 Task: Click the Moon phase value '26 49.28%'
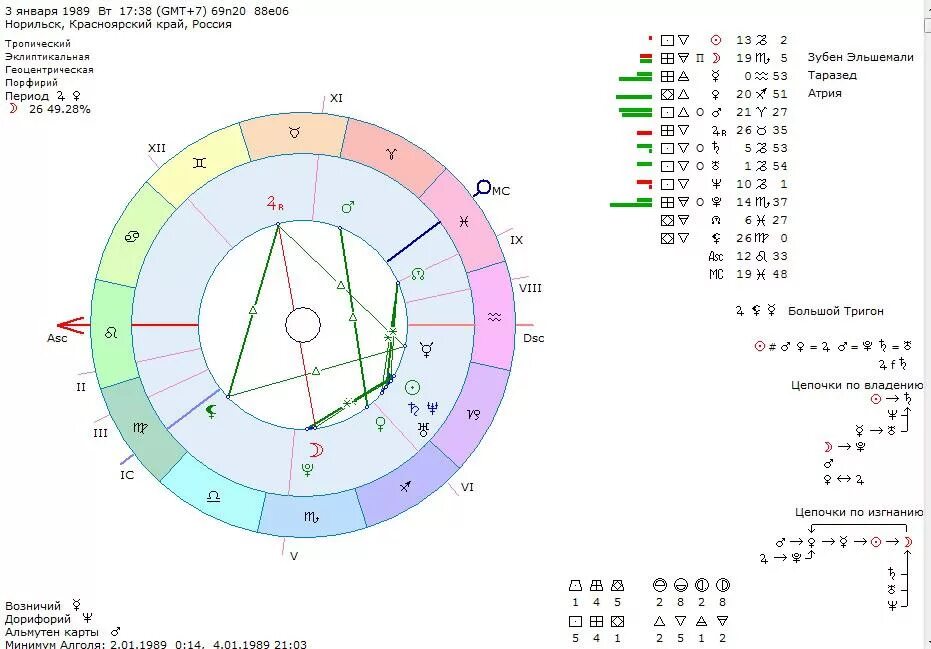[x=60, y=109]
